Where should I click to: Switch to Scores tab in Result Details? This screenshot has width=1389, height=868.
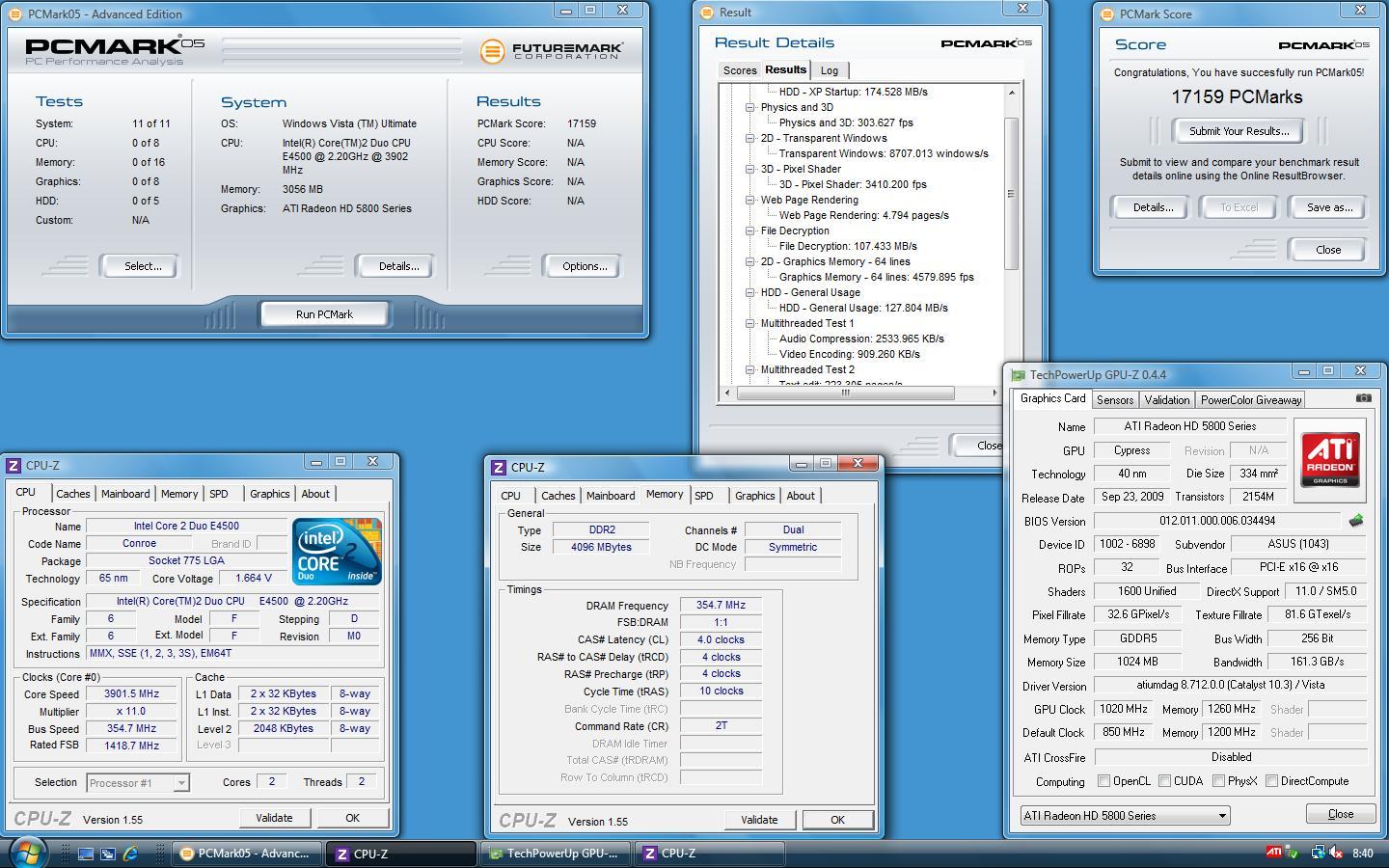click(x=740, y=70)
